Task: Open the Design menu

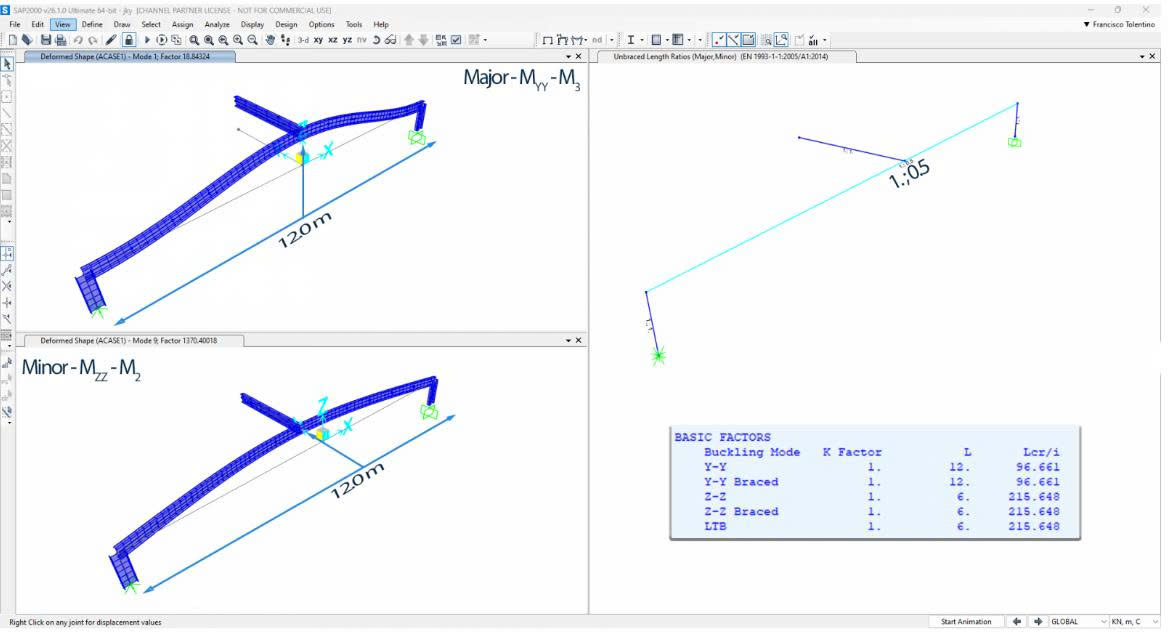Action: [286, 24]
